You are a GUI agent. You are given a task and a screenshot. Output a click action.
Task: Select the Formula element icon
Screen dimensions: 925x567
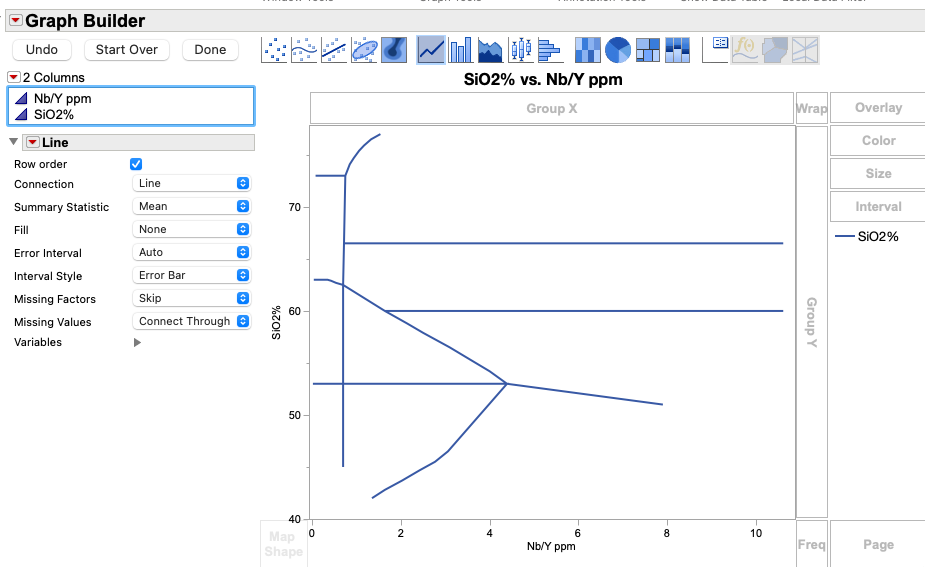point(745,50)
